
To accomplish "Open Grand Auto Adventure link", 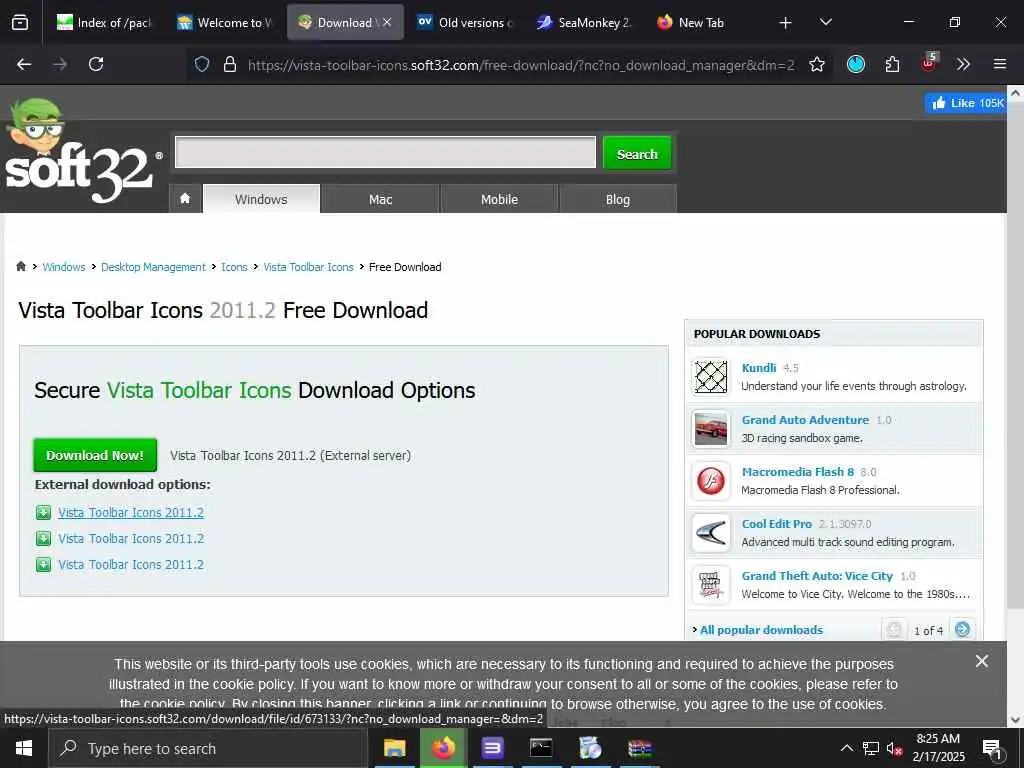I will (805, 420).
